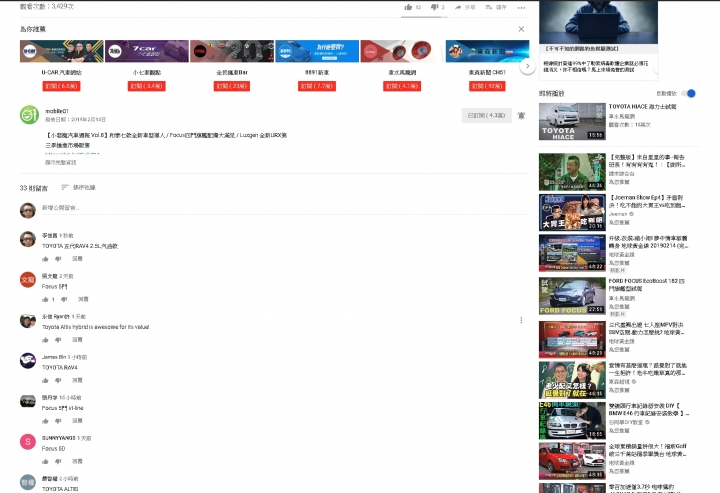
Task: Like the Focus st-line comment
Action: point(45,420)
